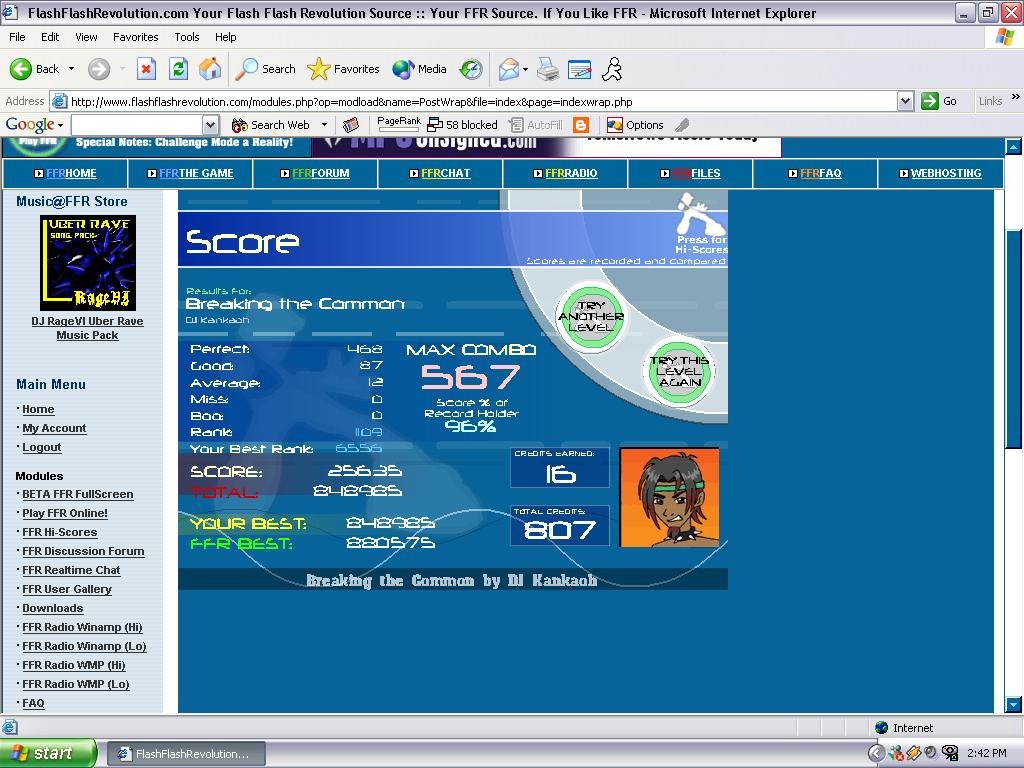This screenshot has height=768, width=1024.
Task: Click the Google toolbar logo
Action: (29, 124)
